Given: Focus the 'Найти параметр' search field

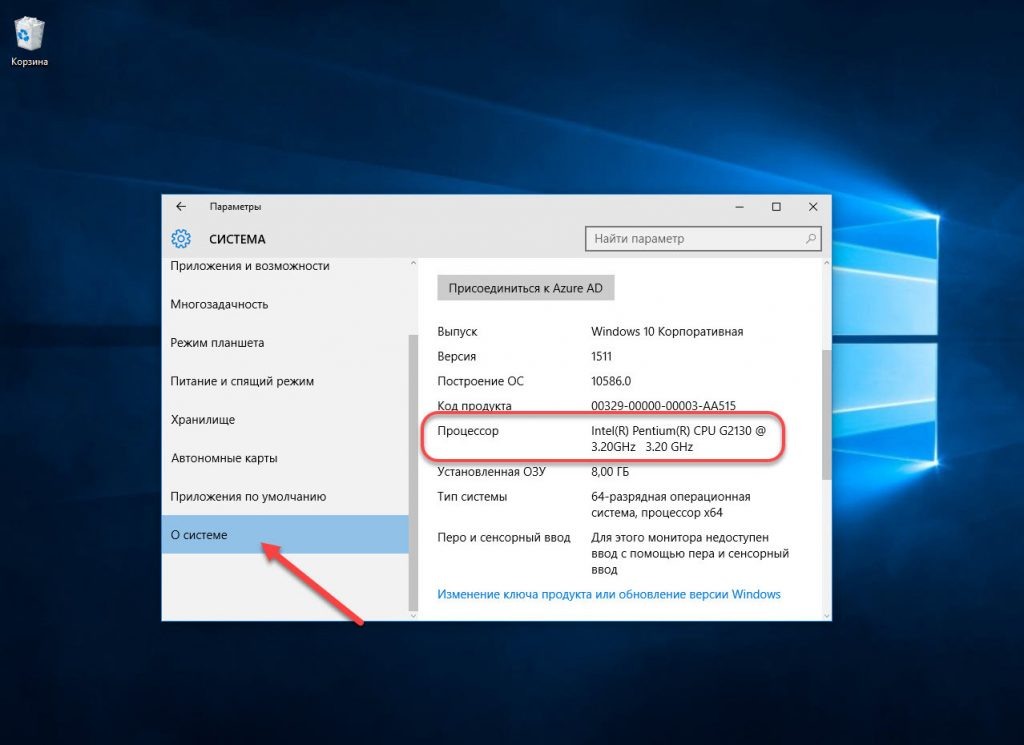Looking at the screenshot, I should 703,239.
